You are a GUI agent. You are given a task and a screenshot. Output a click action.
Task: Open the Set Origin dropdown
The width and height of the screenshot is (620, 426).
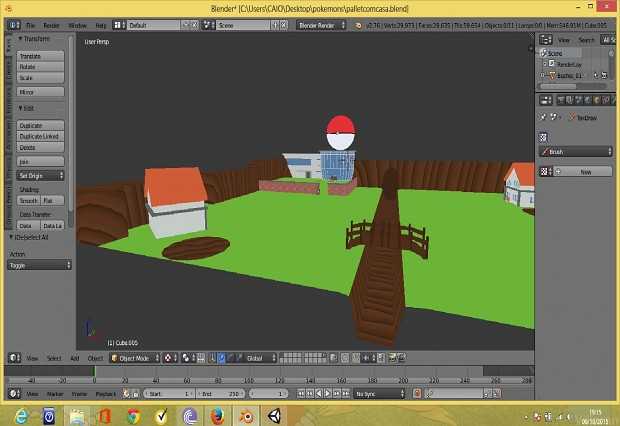coord(40,175)
